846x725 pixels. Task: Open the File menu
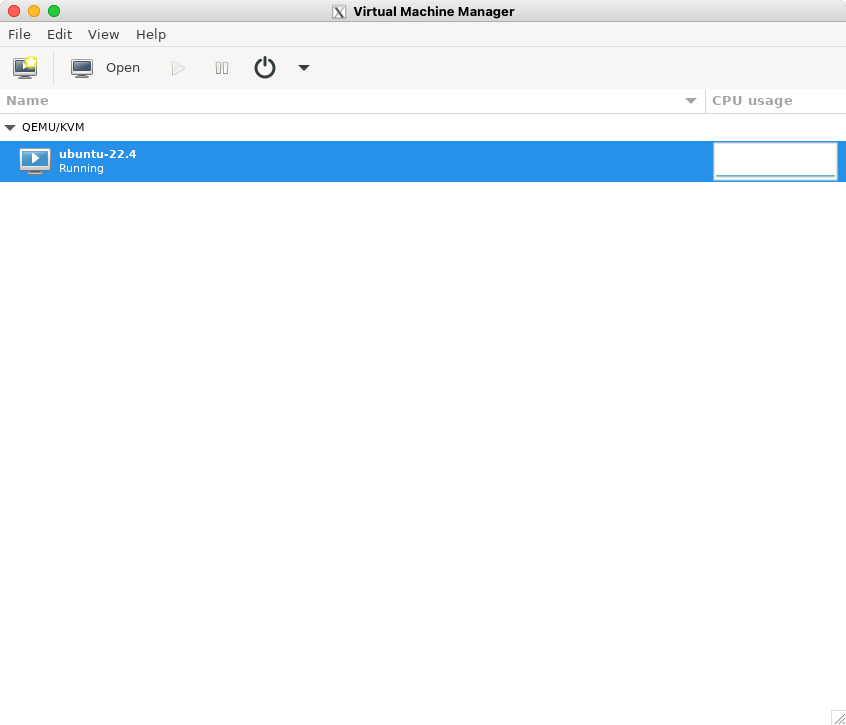pos(19,34)
